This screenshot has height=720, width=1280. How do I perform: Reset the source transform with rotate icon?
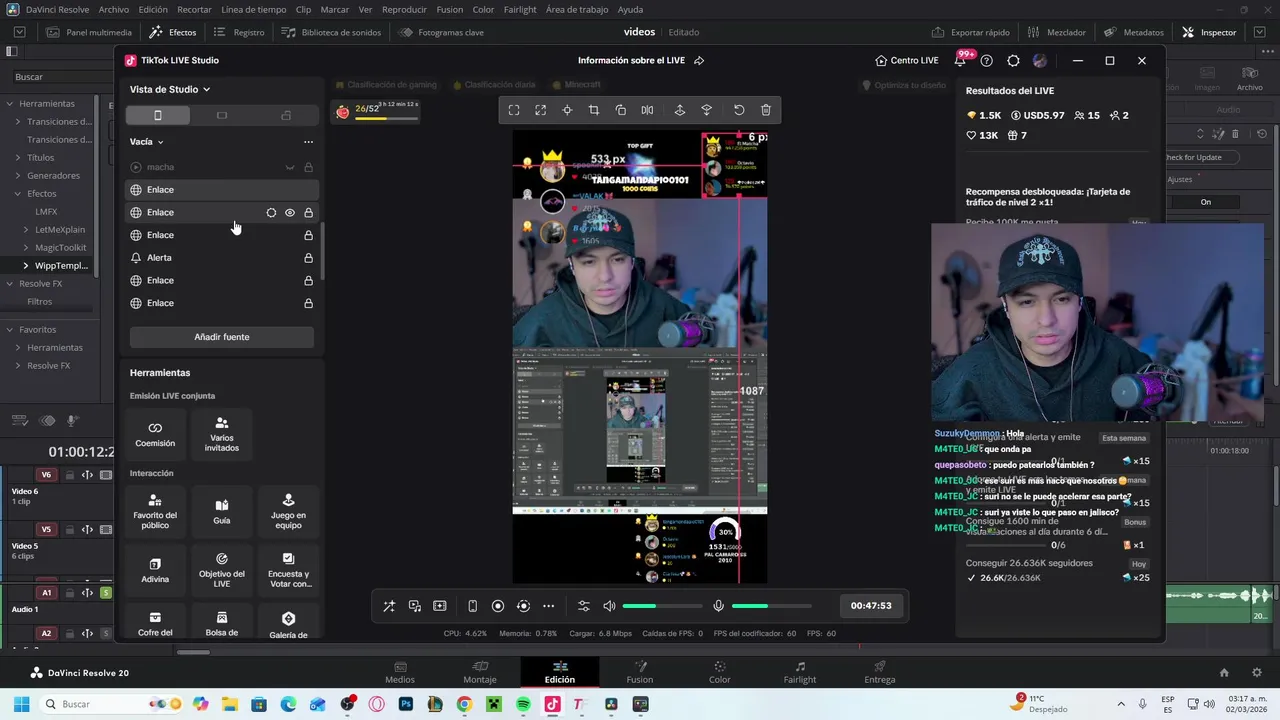(739, 110)
